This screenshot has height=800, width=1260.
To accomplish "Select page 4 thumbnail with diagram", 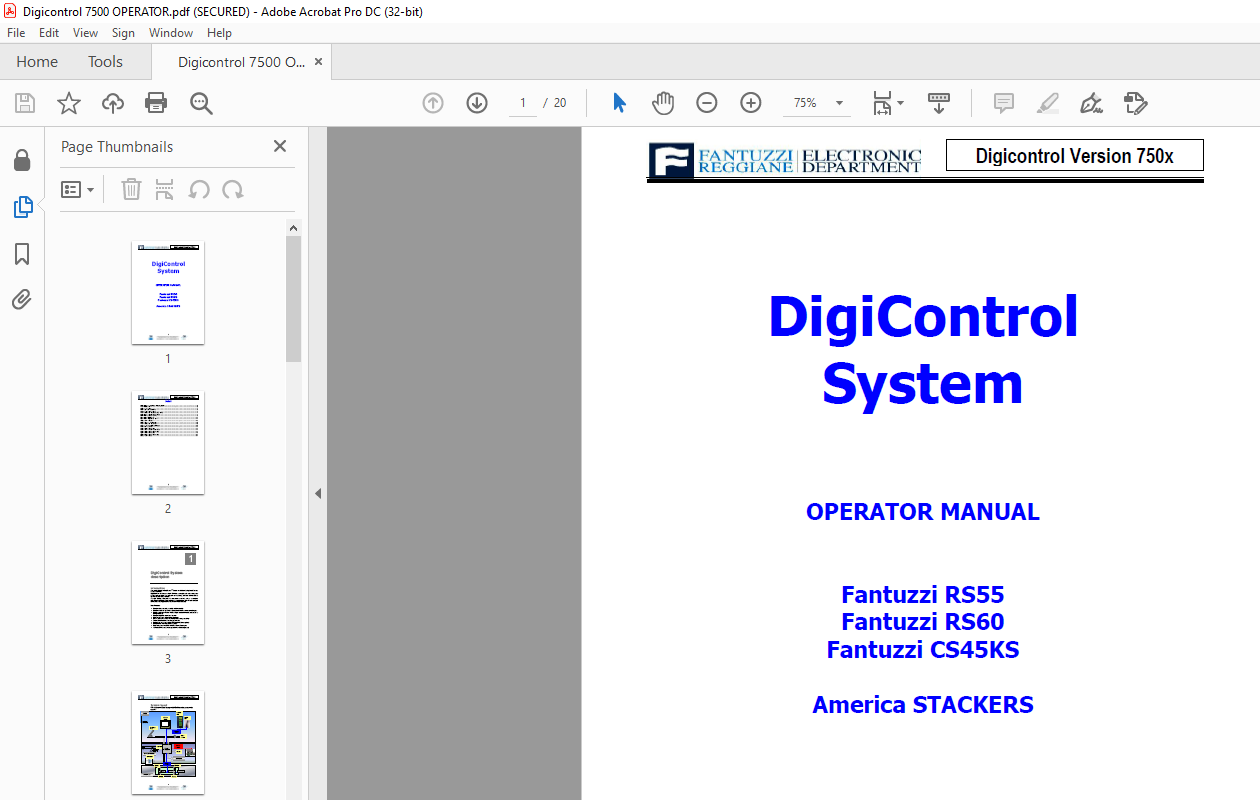I will (x=168, y=742).
